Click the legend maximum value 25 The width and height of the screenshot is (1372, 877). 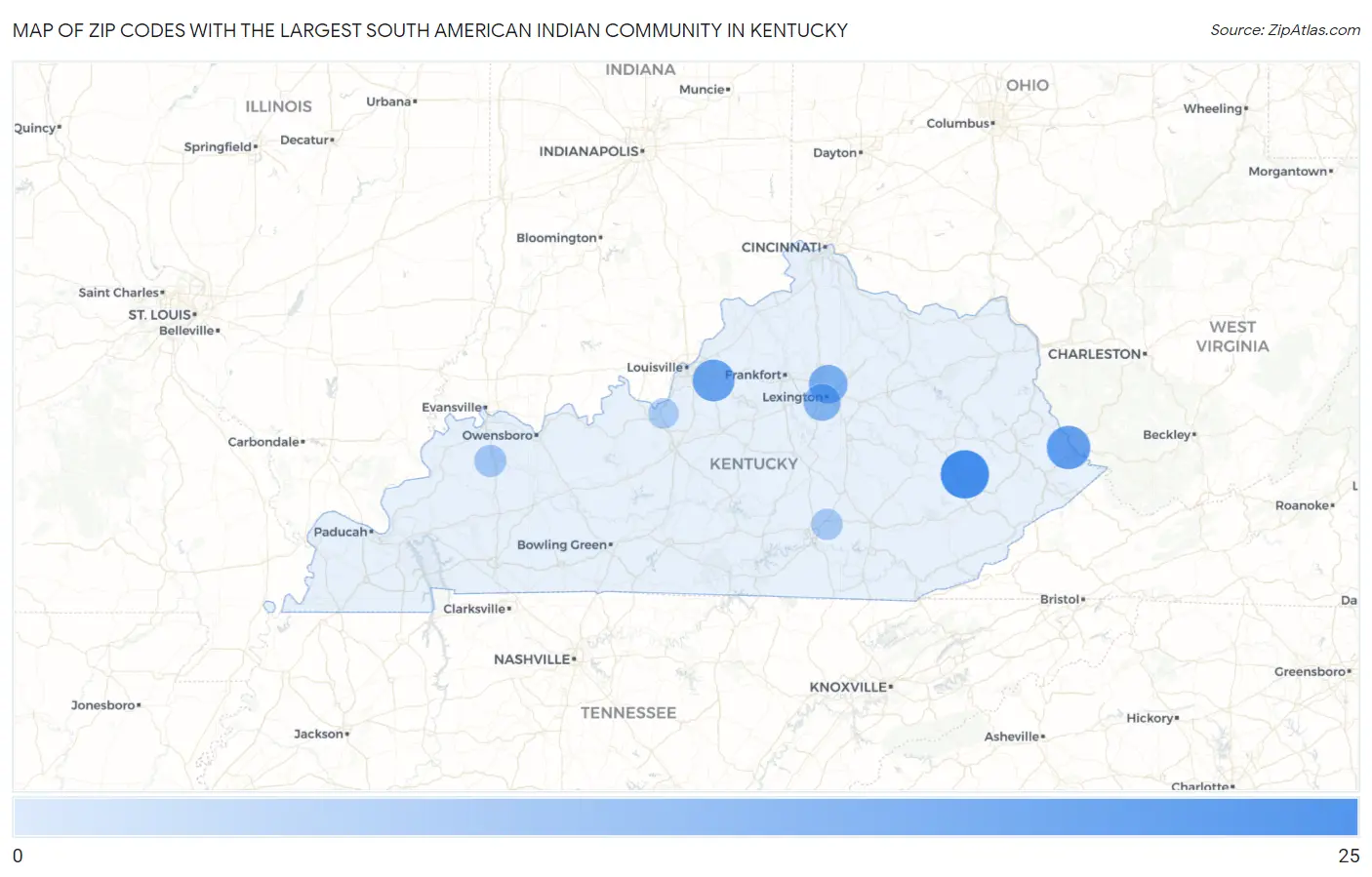pos(1349,856)
